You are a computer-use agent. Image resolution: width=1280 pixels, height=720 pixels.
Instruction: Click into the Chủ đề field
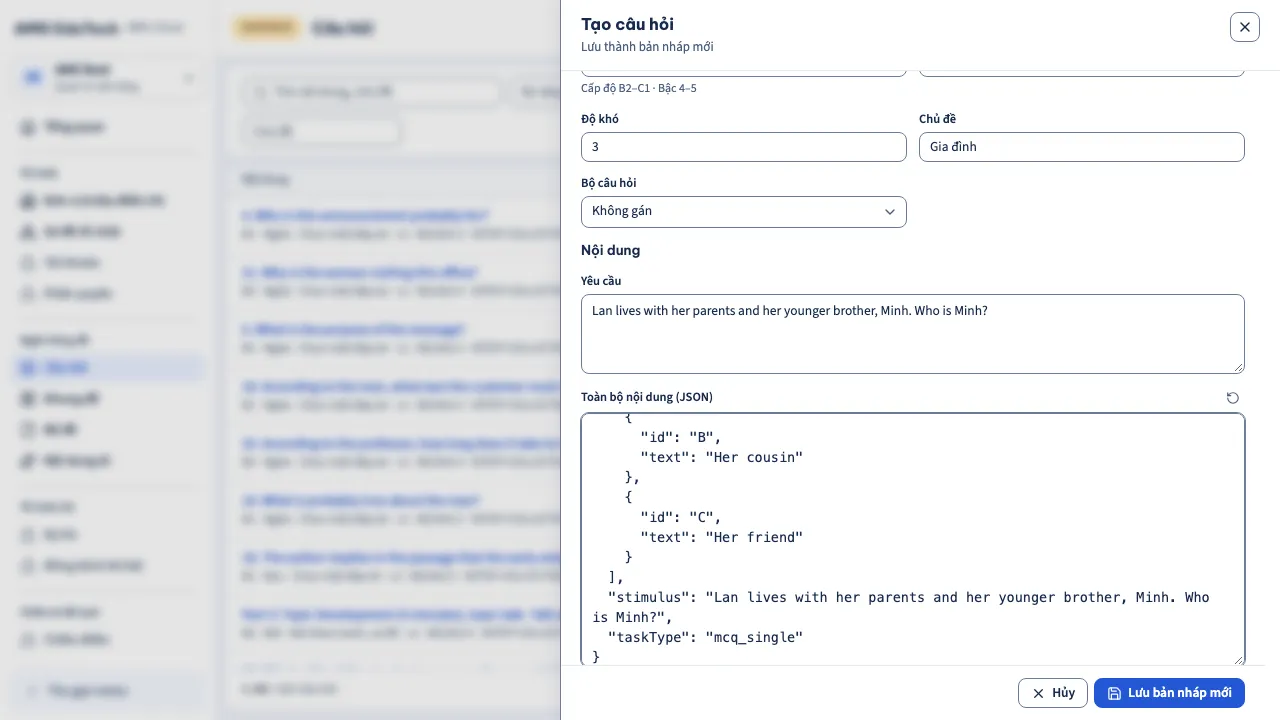pos(1082,147)
